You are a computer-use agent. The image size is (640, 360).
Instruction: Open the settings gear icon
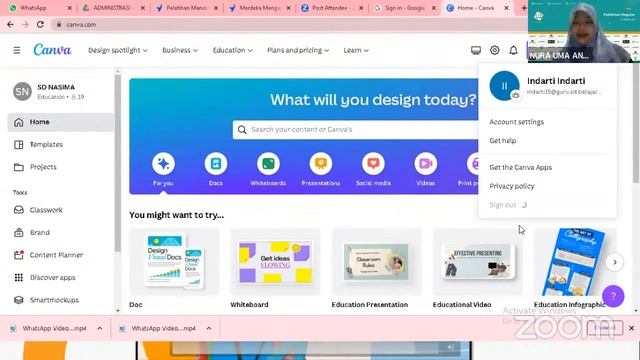[494, 50]
